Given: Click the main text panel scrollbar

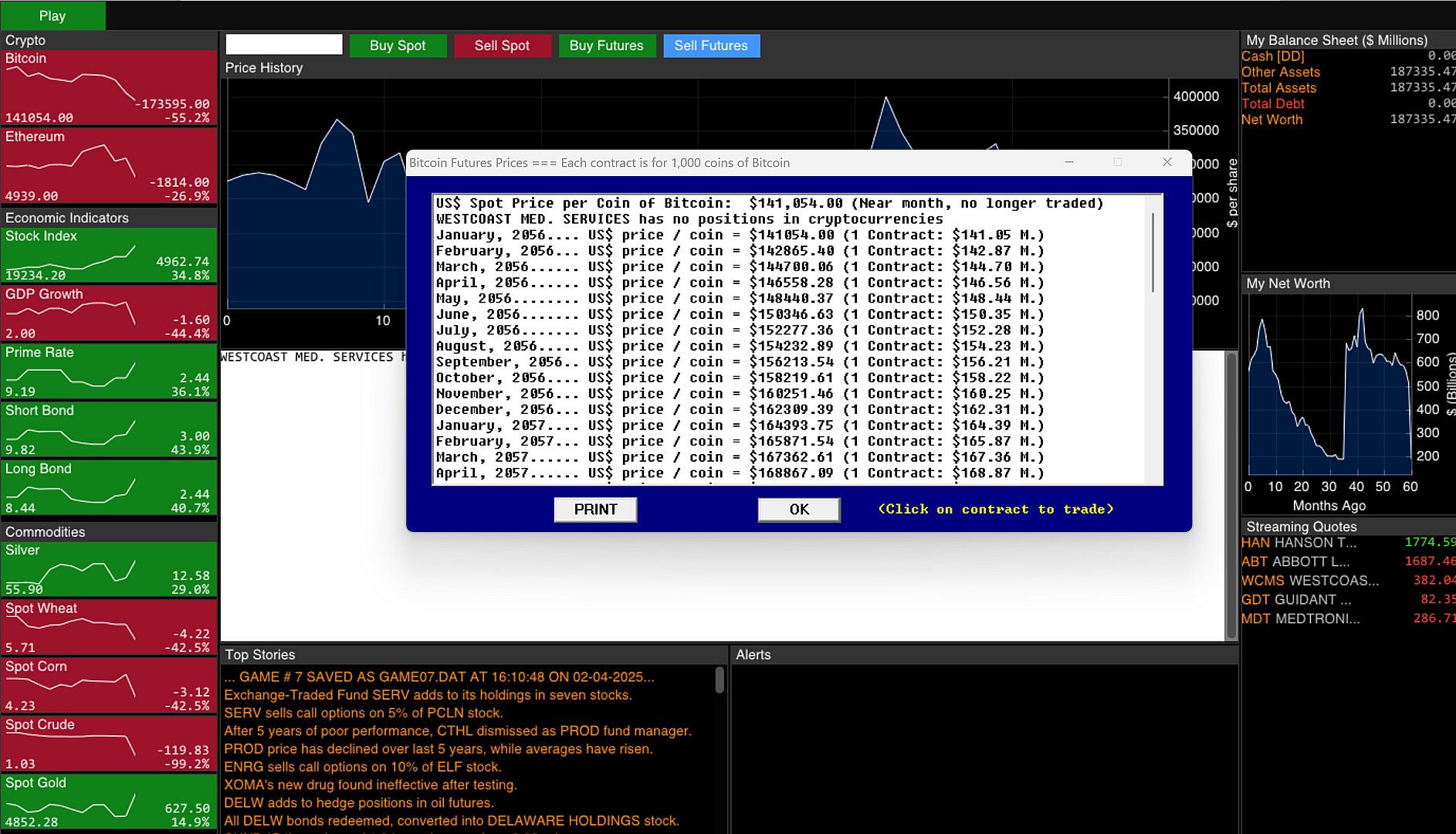Looking at the screenshot, I should tap(1231, 495).
